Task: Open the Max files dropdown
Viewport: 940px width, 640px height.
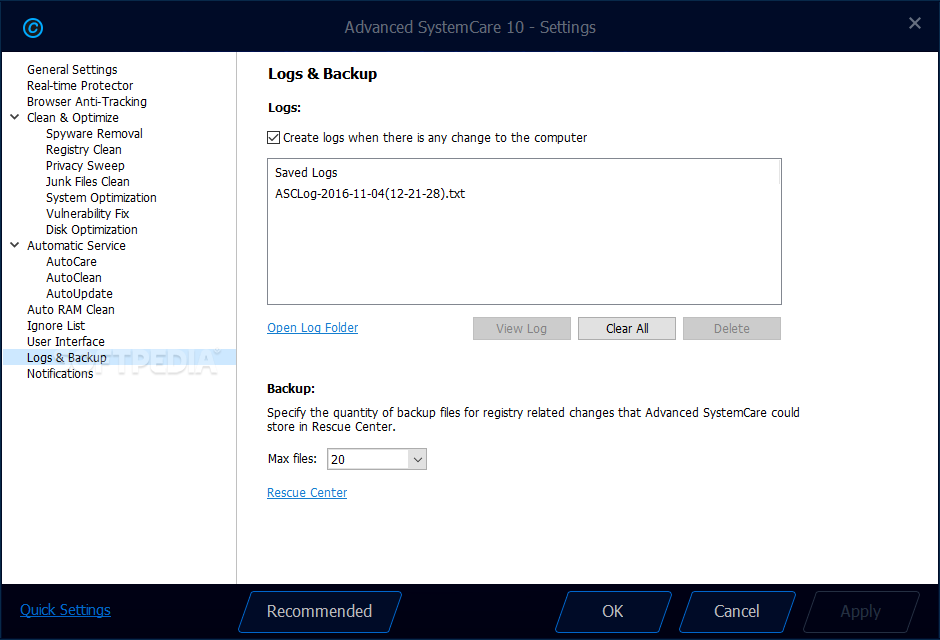Action: [417, 460]
